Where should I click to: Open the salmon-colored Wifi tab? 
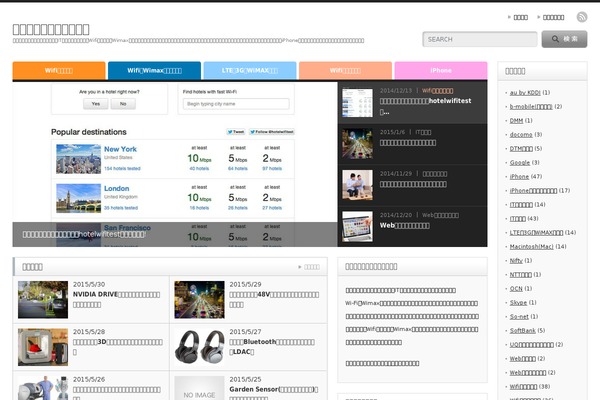click(345, 70)
